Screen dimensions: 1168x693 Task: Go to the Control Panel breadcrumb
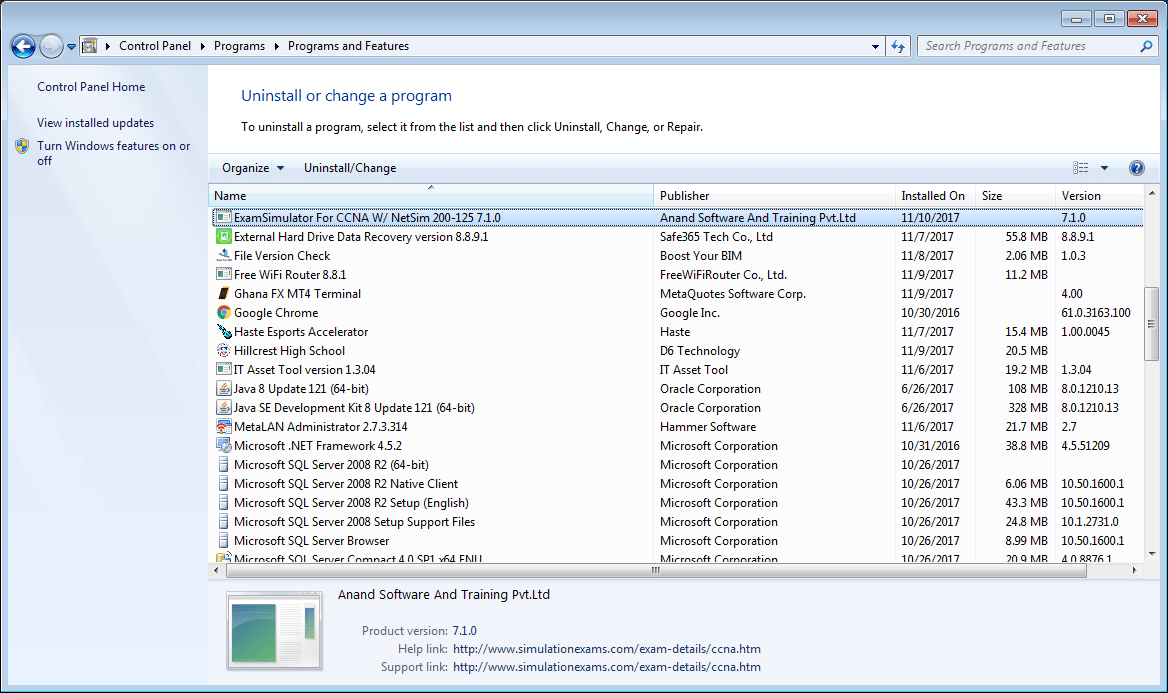[x=155, y=46]
